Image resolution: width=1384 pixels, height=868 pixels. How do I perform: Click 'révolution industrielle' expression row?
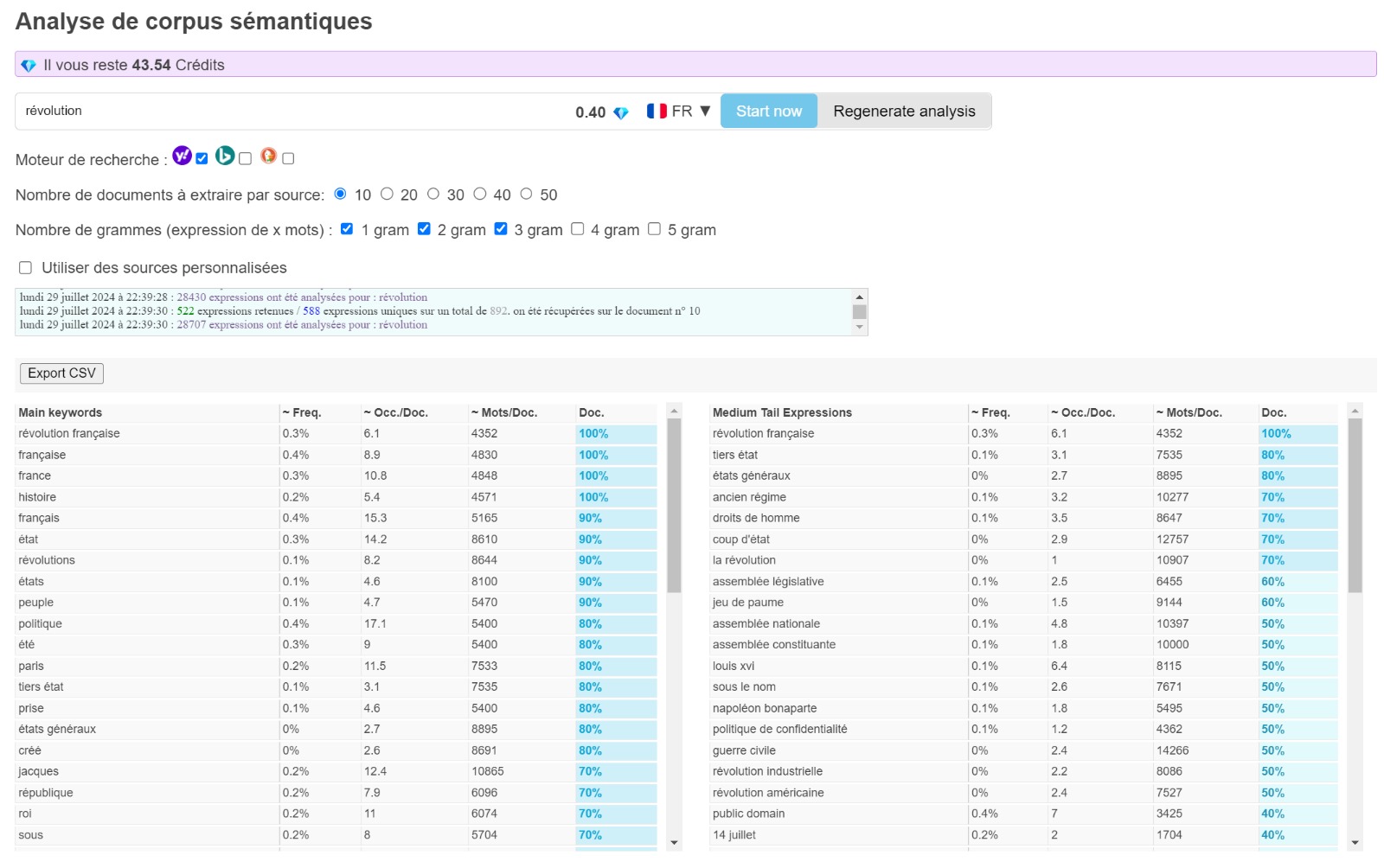pos(1024,772)
